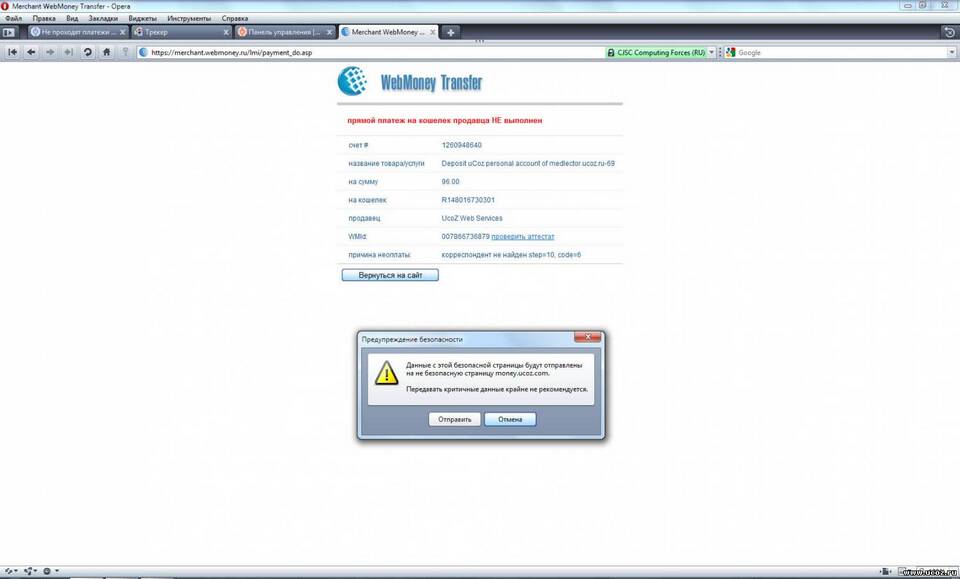
Task: Go to the home page
Action: pos(107,53)
